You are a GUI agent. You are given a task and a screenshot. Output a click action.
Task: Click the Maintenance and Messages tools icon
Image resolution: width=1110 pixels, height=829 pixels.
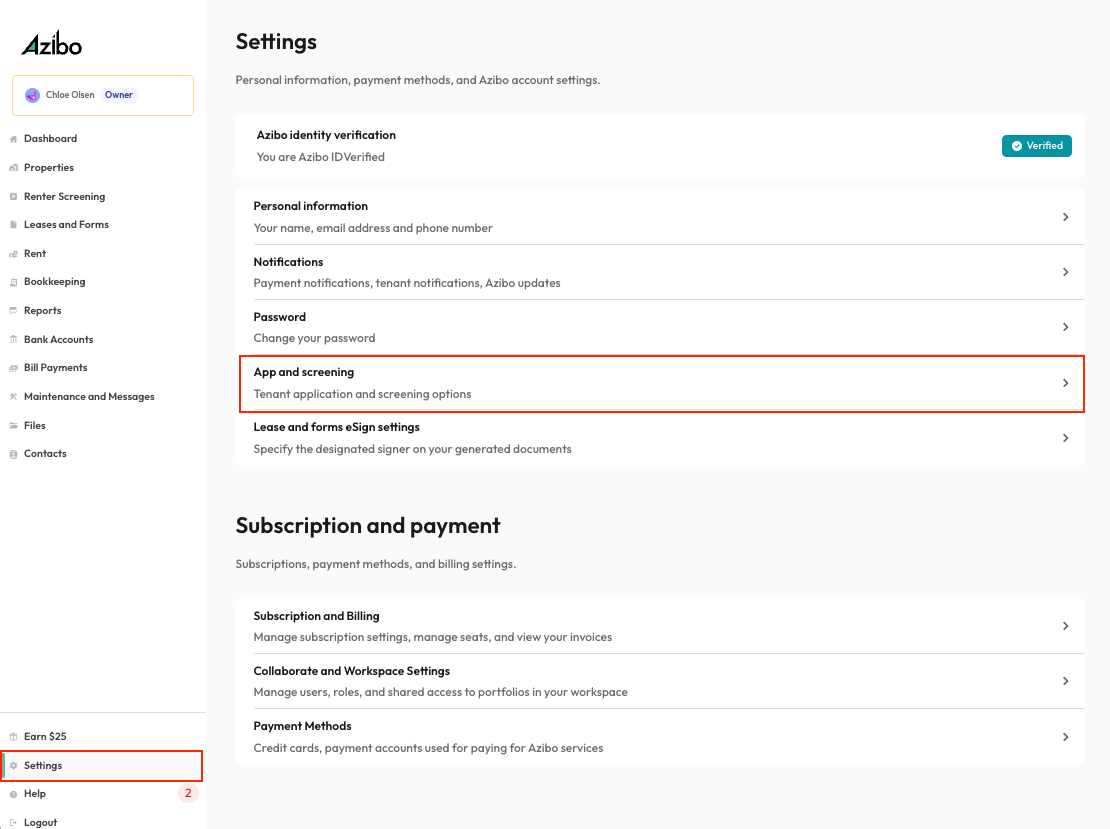[13, 397]
